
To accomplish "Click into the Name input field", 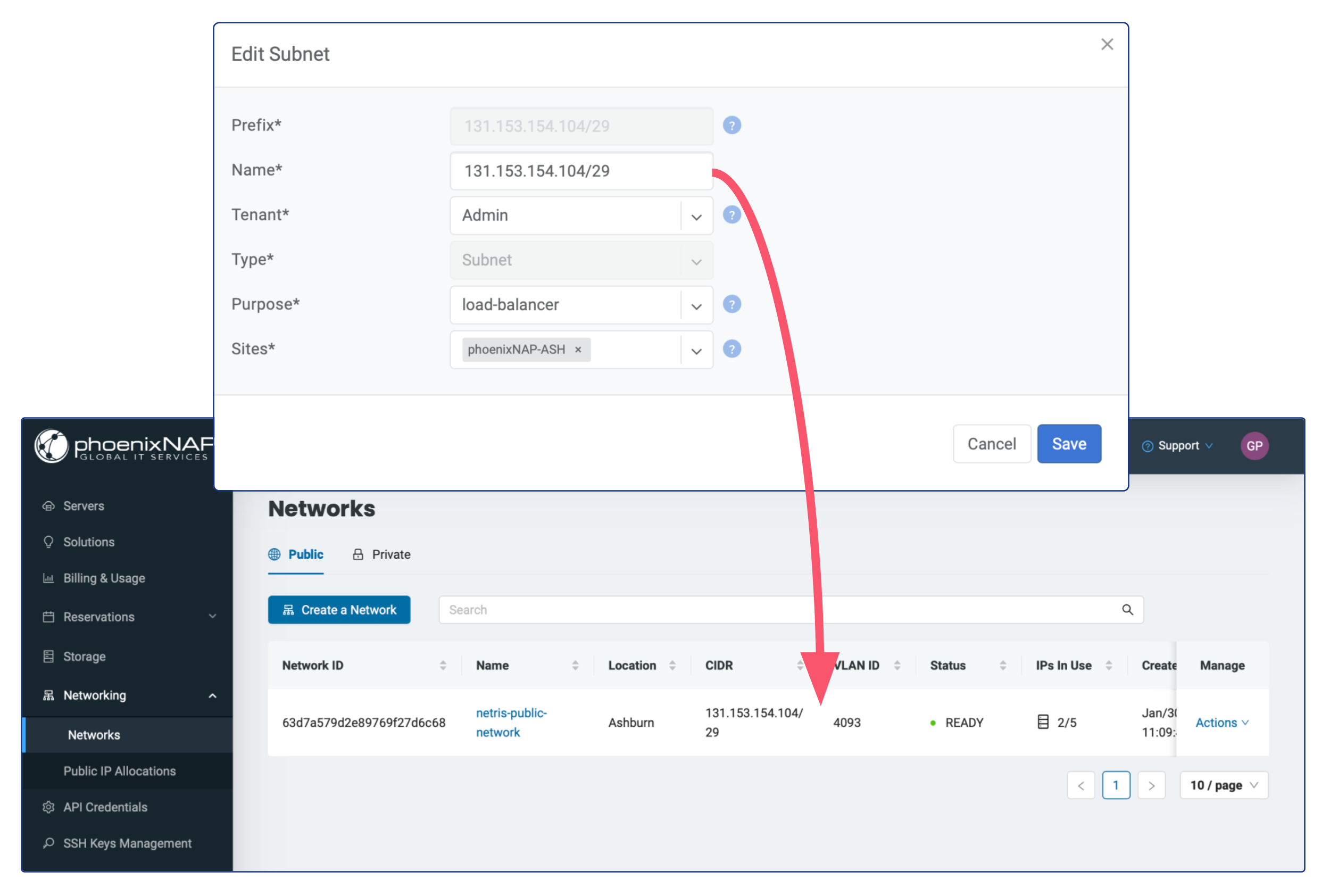I will pos(580,171).
